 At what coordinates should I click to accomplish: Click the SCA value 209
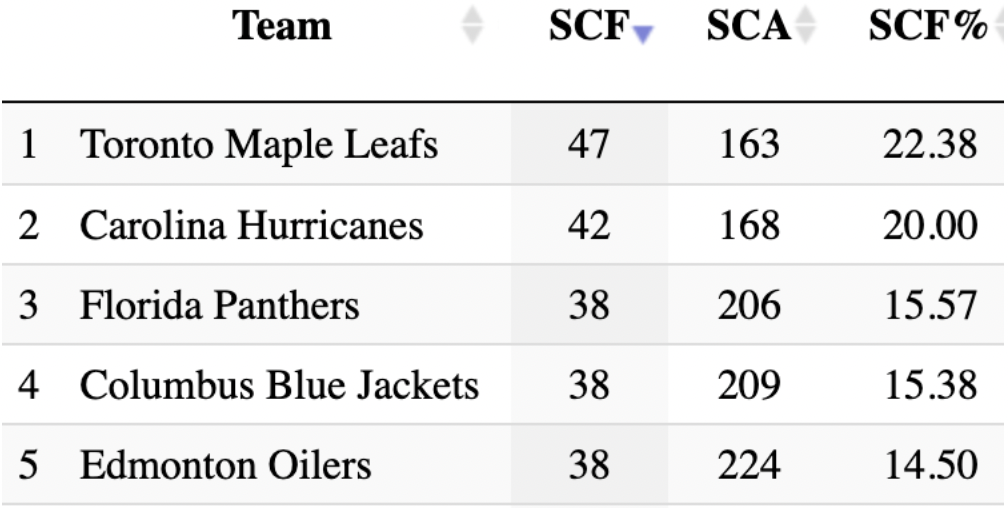click(x=749, y=385)
